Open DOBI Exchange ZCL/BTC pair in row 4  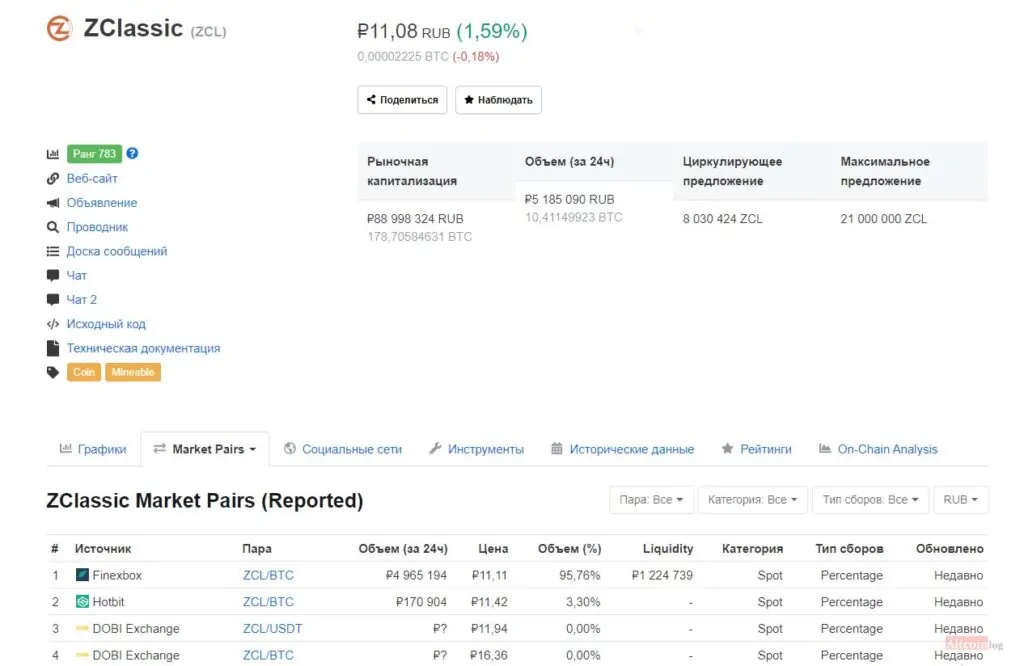[268, 656]
